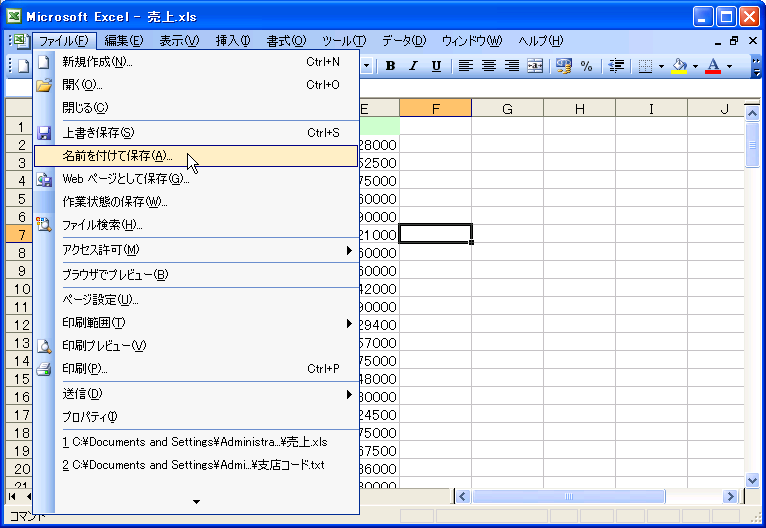Toggle bold formatting

click(x=390, y=66)
